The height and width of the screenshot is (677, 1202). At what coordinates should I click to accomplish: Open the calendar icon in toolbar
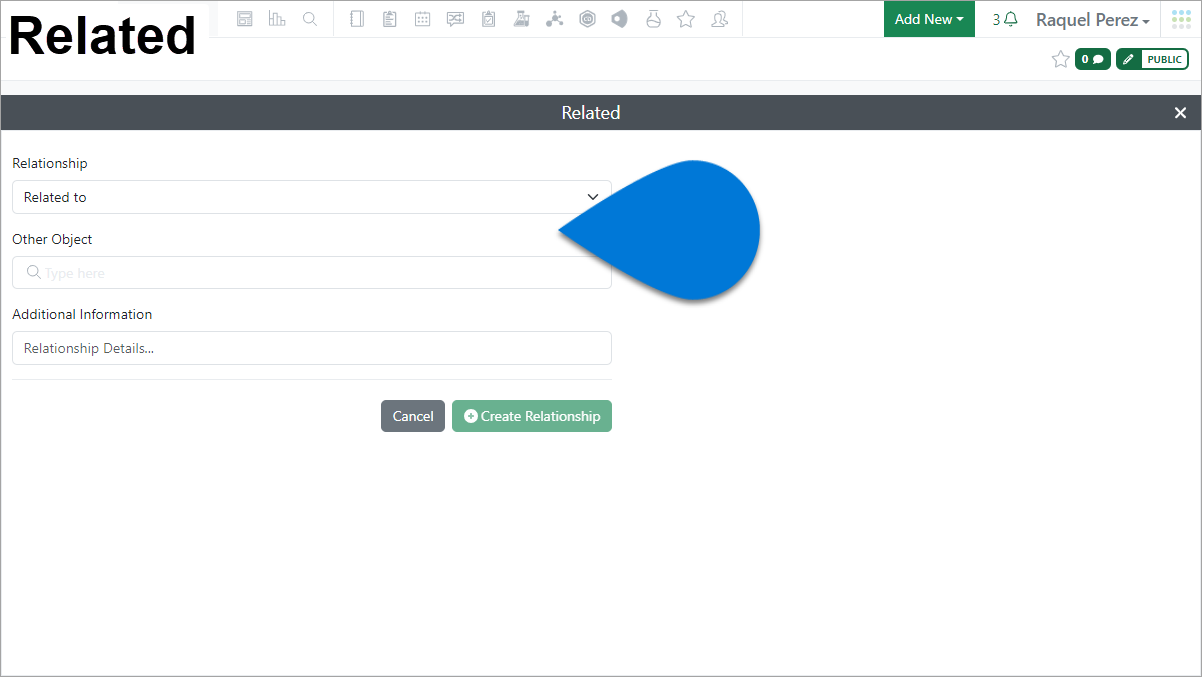tap(423, 19)
